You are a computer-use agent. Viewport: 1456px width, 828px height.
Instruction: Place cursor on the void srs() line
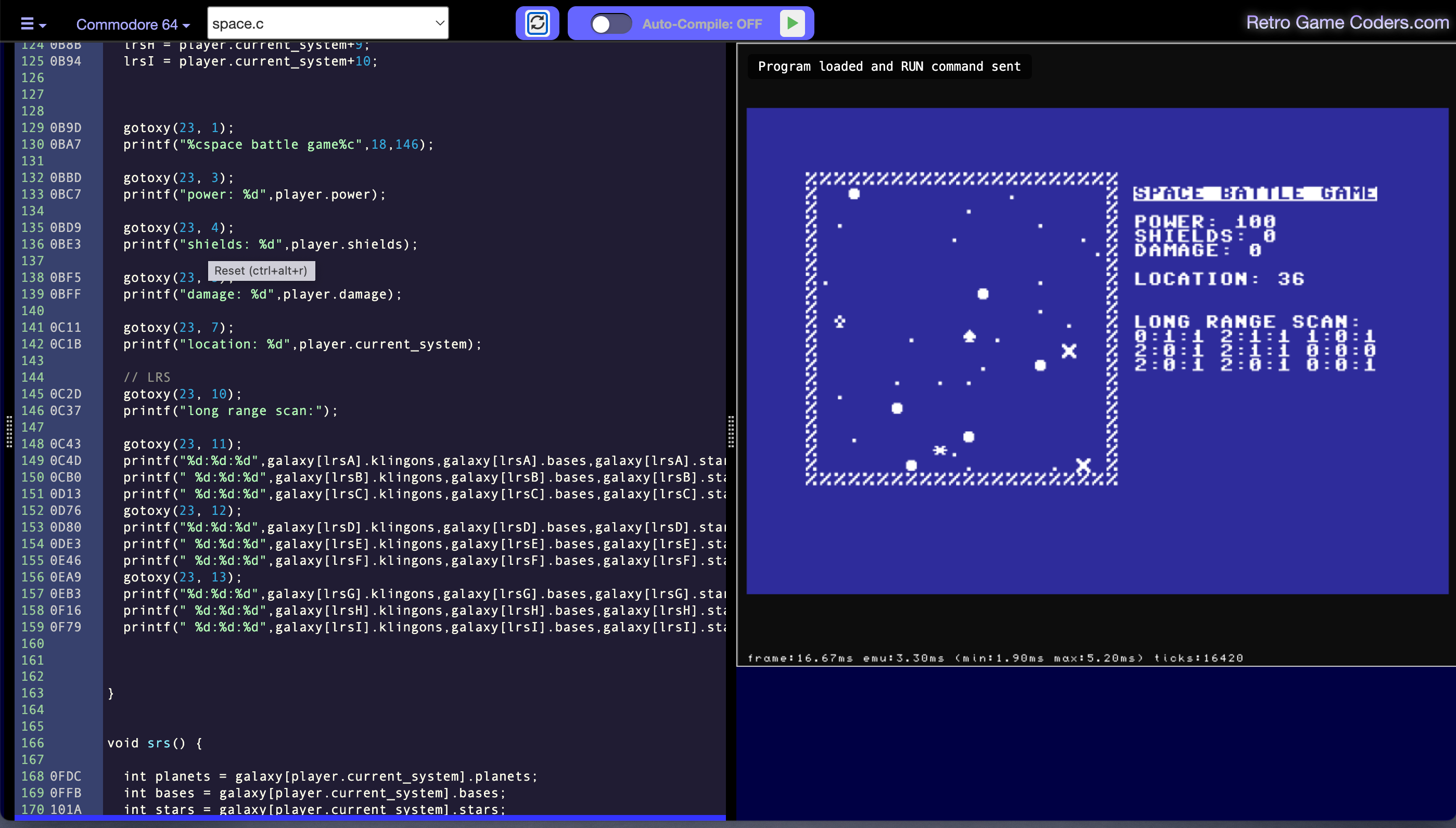155,743
